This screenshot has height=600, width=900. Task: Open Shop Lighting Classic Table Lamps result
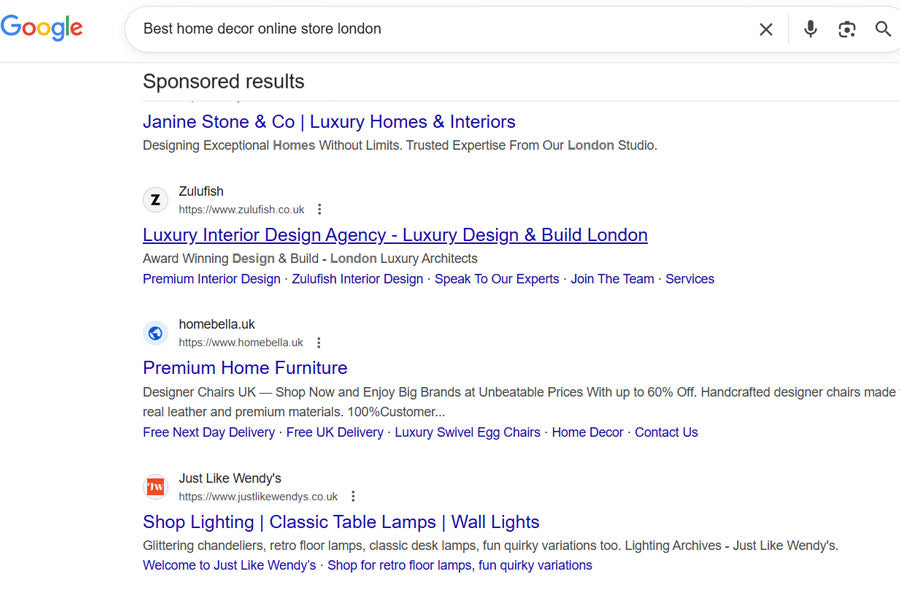341,522
